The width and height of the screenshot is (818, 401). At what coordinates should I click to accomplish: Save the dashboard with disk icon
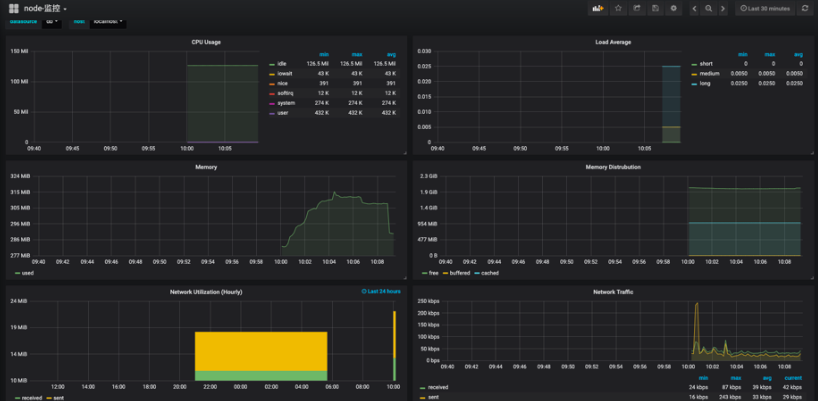[655, 8]
